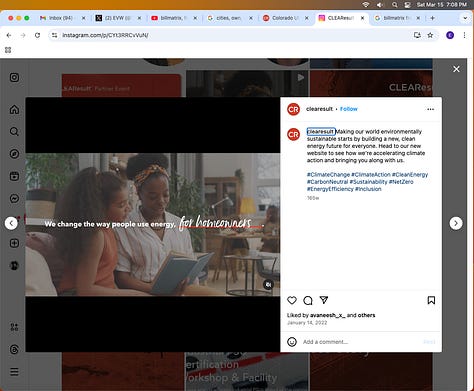This screenshot has width=474, height=391.
Task: Click the CR profile picture in header
Action: click(x=294, y=109)
